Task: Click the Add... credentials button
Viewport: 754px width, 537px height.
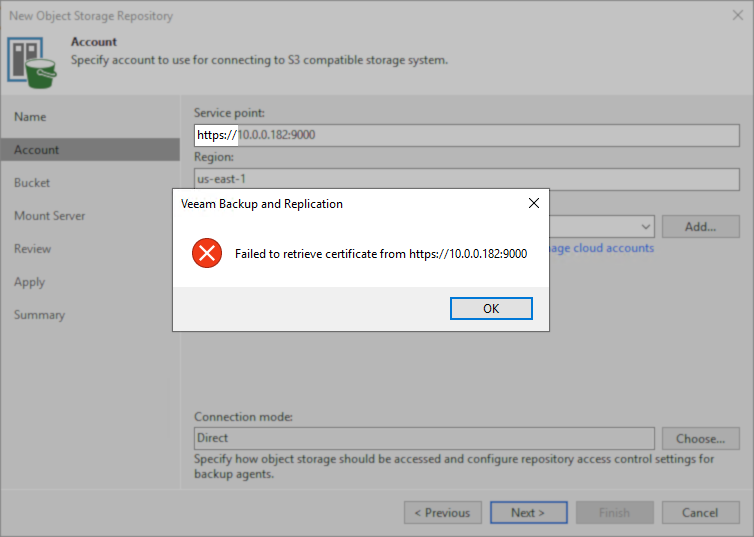Action: 701,226
